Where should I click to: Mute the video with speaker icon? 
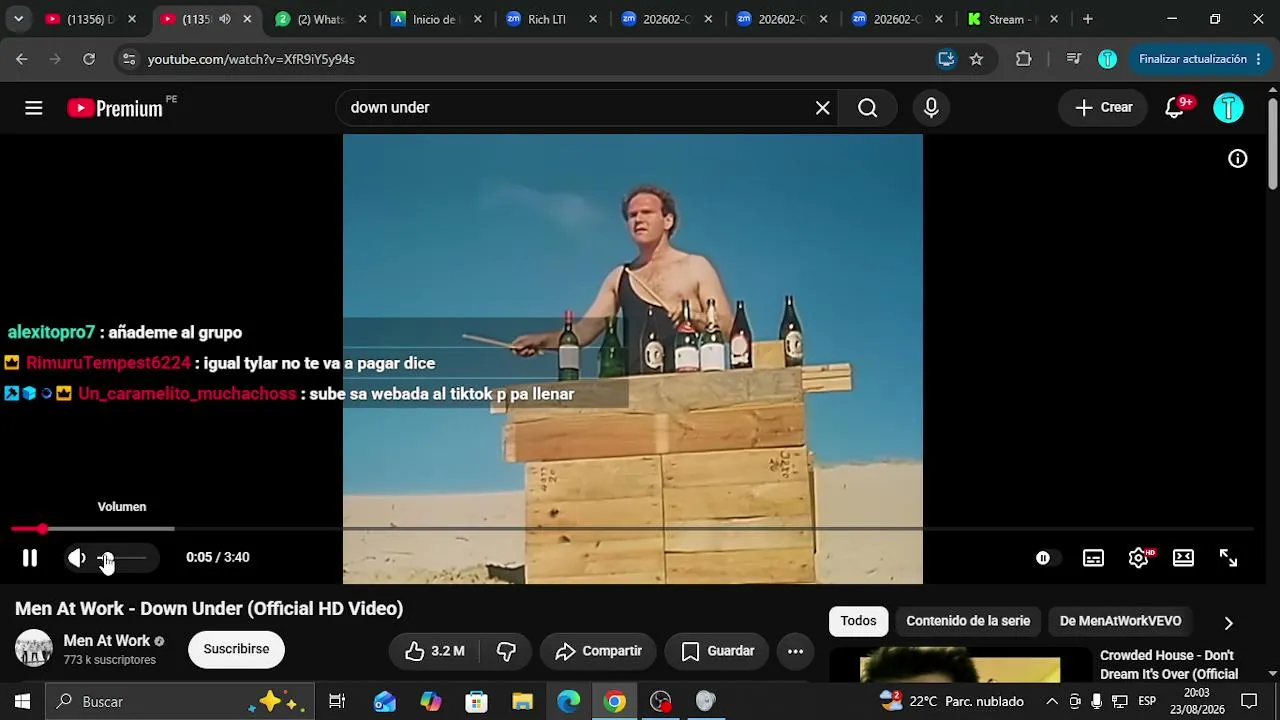coord(77,558)
